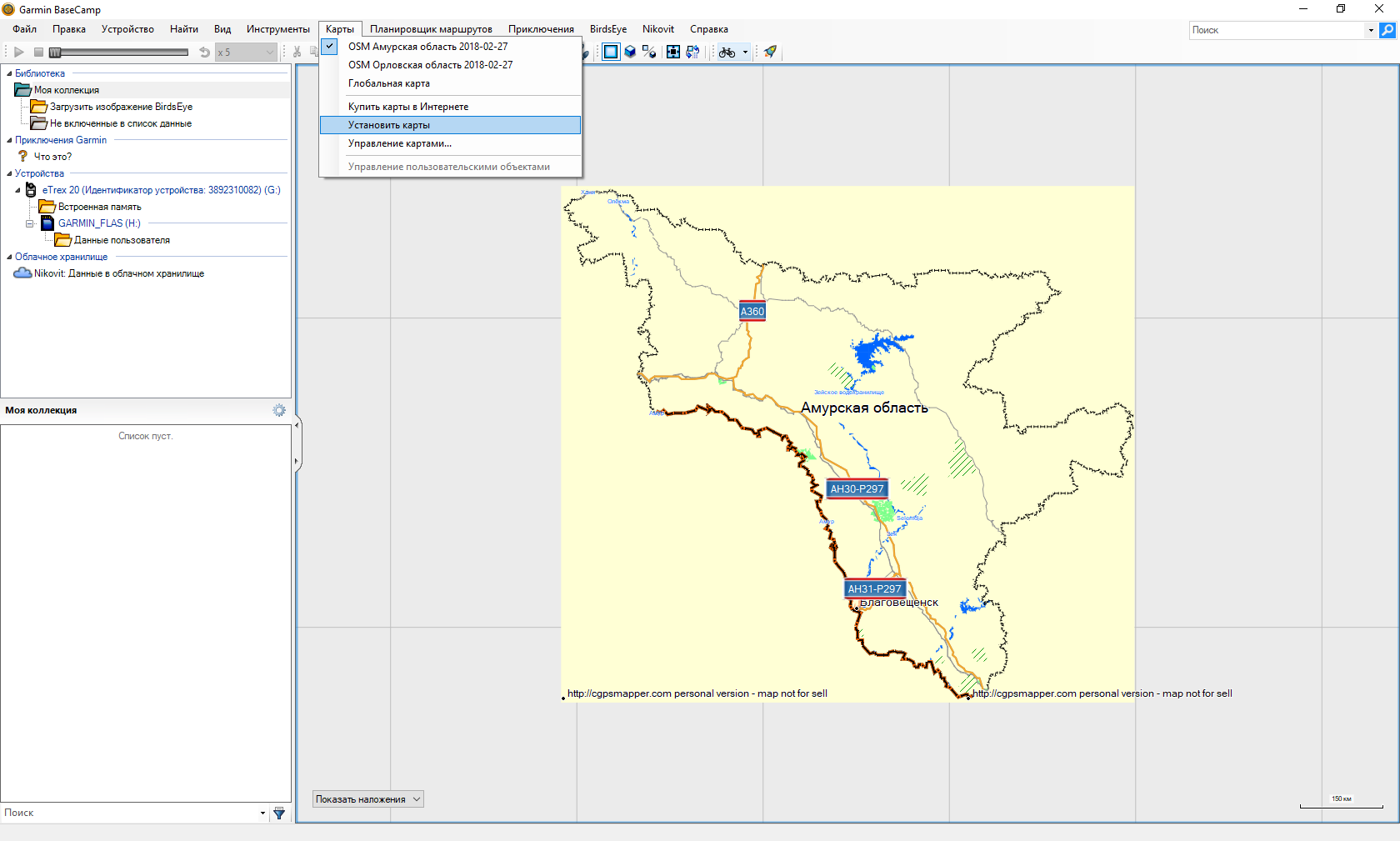The height and width of the screenshot is (841, 1400).
Task: Open the bottom-left search dropdown arrow
Action: pos(262,813)
